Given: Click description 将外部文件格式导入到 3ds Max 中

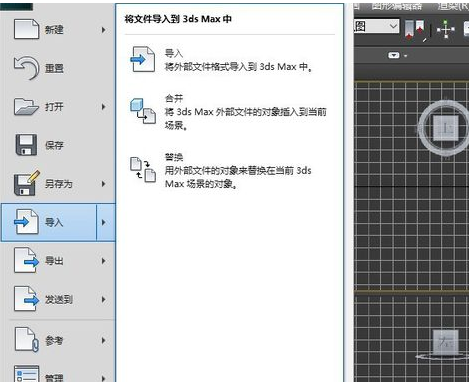Looking at the screenshot, I should (238, 67).
